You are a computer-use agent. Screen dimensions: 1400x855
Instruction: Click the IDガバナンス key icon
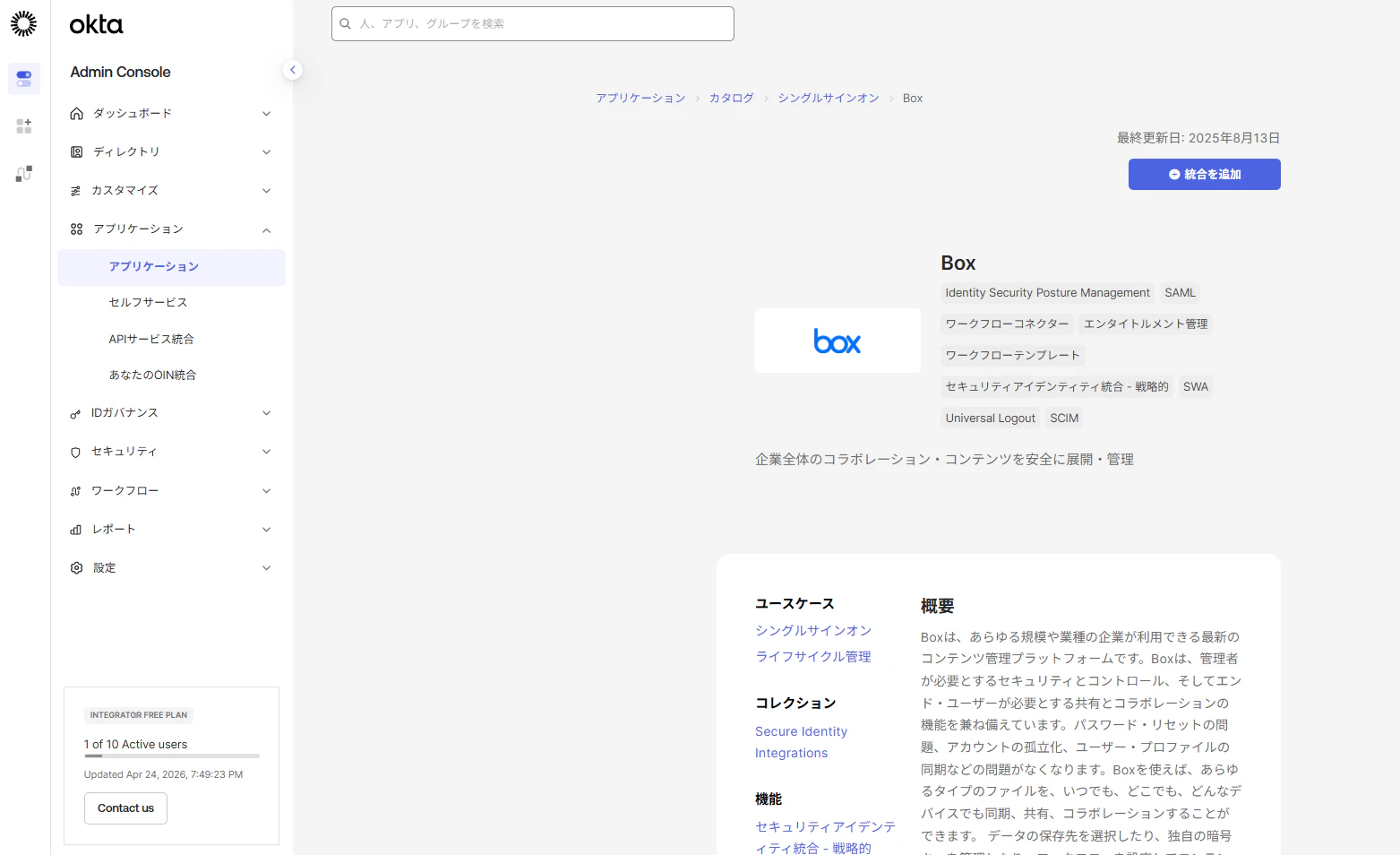(76, 413)
